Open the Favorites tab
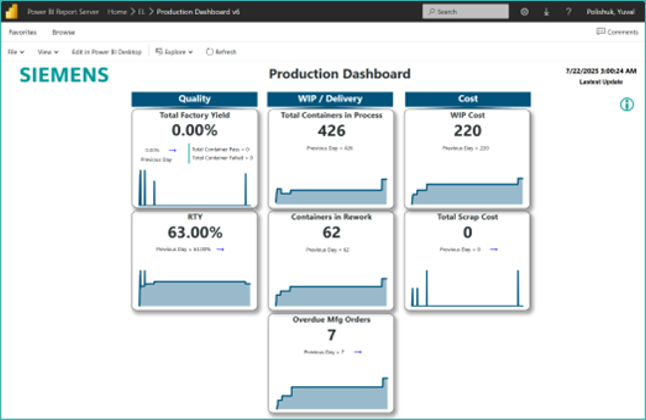Viewport: 646px width, 420px height. click(23, 32)
